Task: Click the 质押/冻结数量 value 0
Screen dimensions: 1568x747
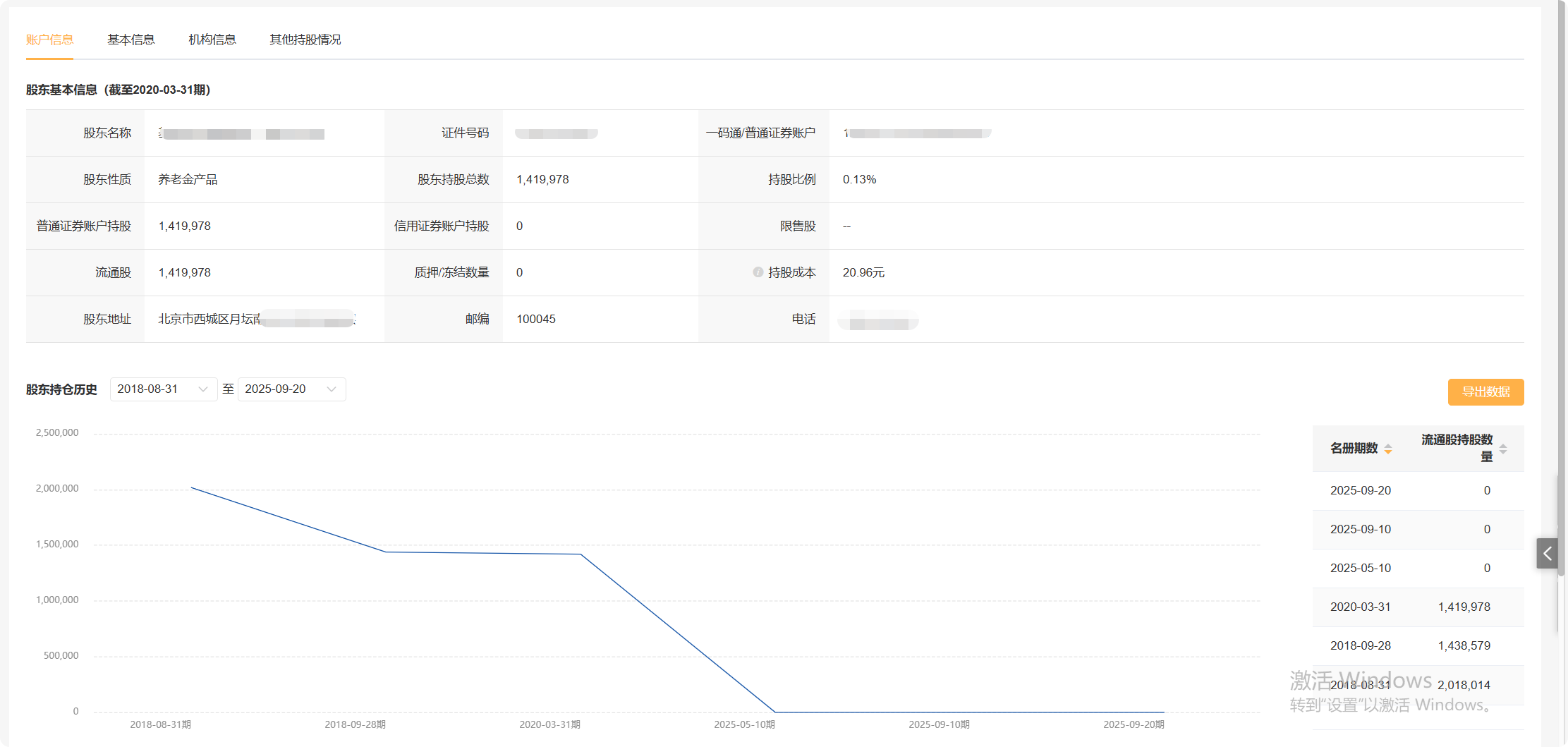Action: point(520,273)
